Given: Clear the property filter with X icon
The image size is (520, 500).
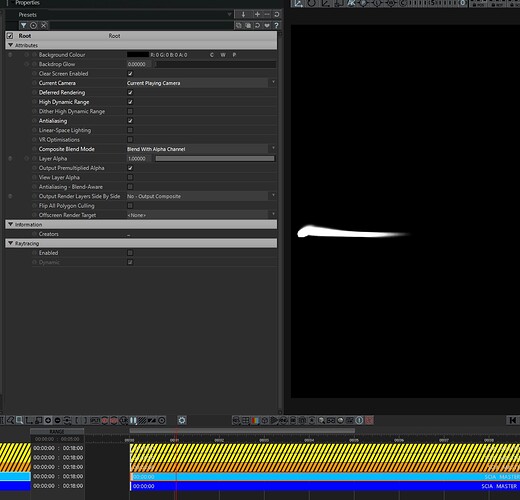Looking at the screenshot, I should [x=44, y=25].
